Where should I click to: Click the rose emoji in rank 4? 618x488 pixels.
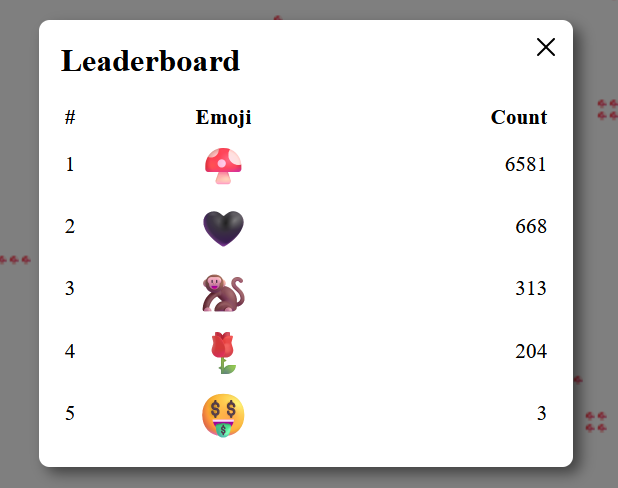(x=223, y=353)
